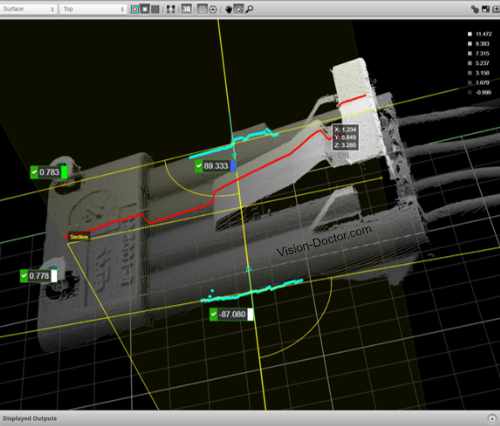Click the top white swatch in height legend
The height and width of the screenshot is (426, 500).
470,34
